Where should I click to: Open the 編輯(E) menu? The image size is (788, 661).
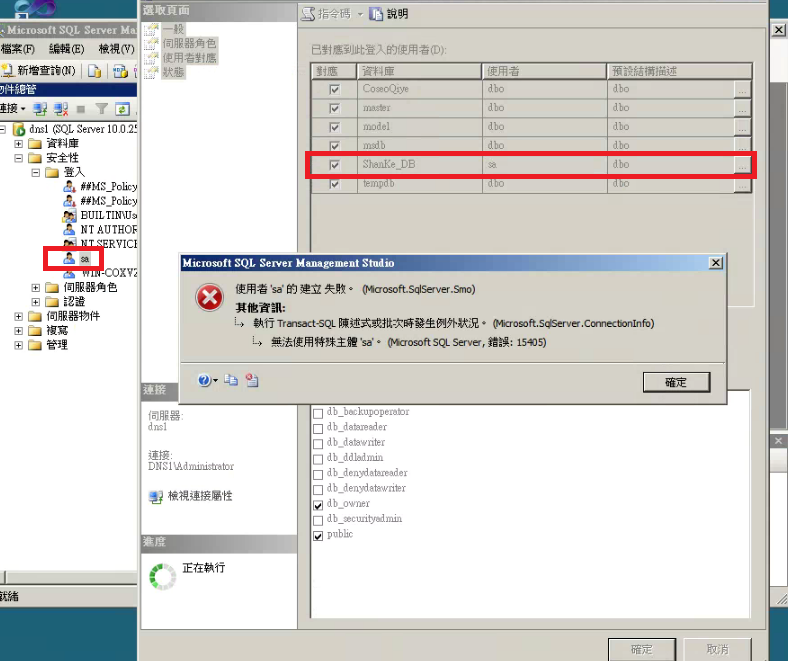pos(66,49)
